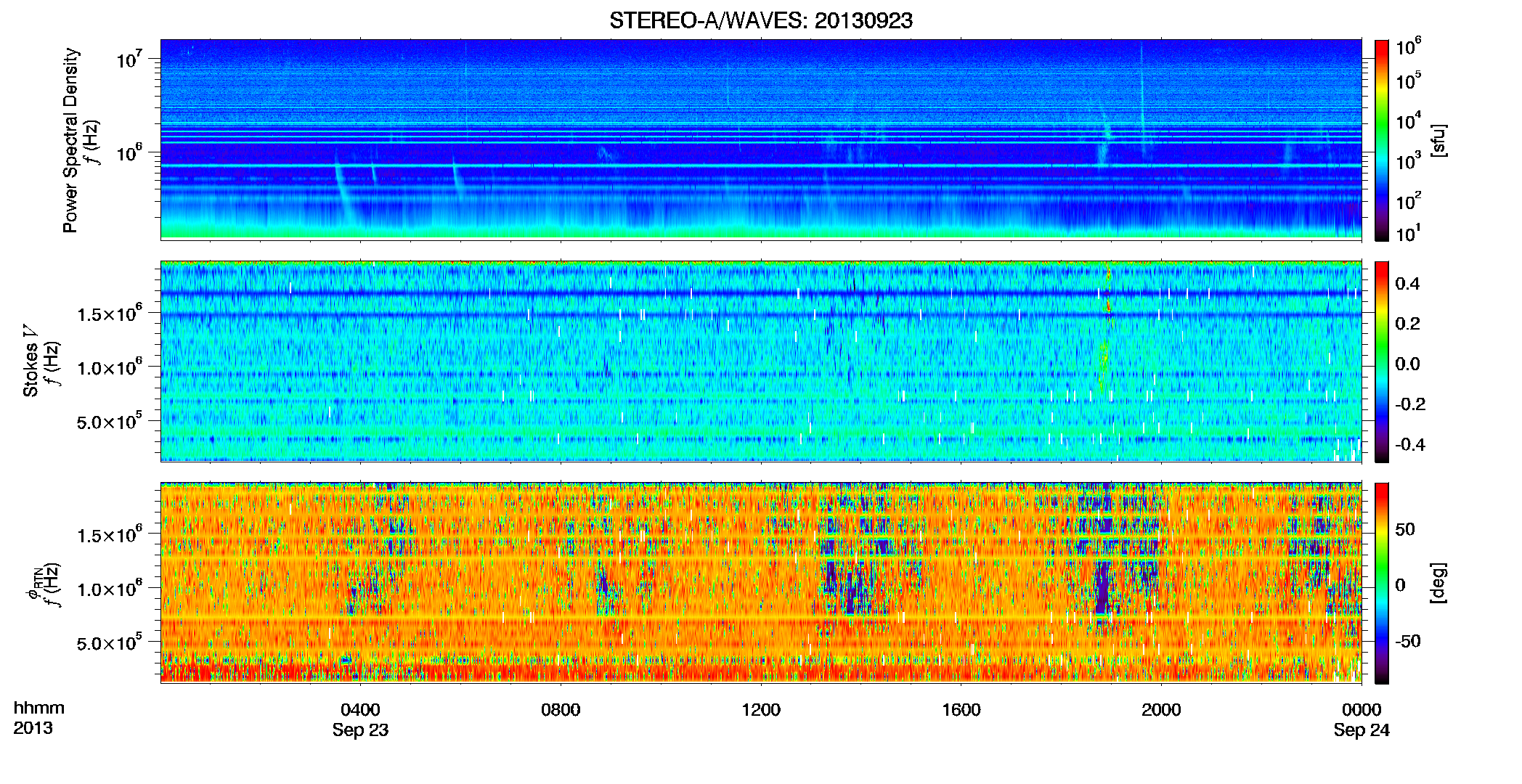Image resolution: width=1522 pixels, height=784 pixels.
Task: Click 1.0×10^6 tick on Stokes V panel
Action: tap(109, 367)
